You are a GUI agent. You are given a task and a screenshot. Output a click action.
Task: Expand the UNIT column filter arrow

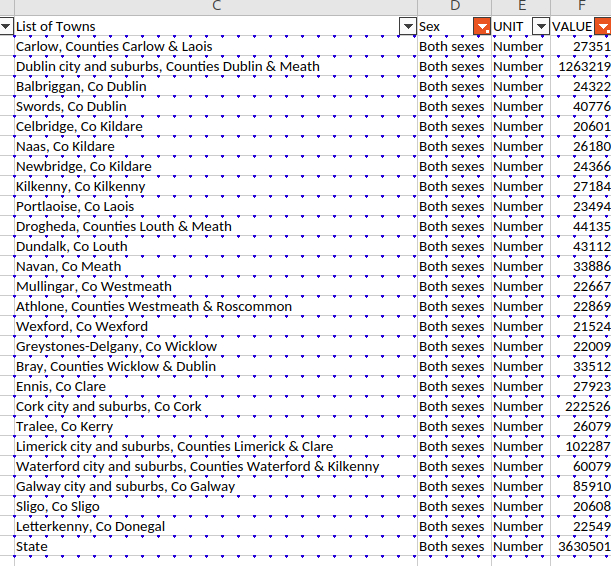coord(541,27)
